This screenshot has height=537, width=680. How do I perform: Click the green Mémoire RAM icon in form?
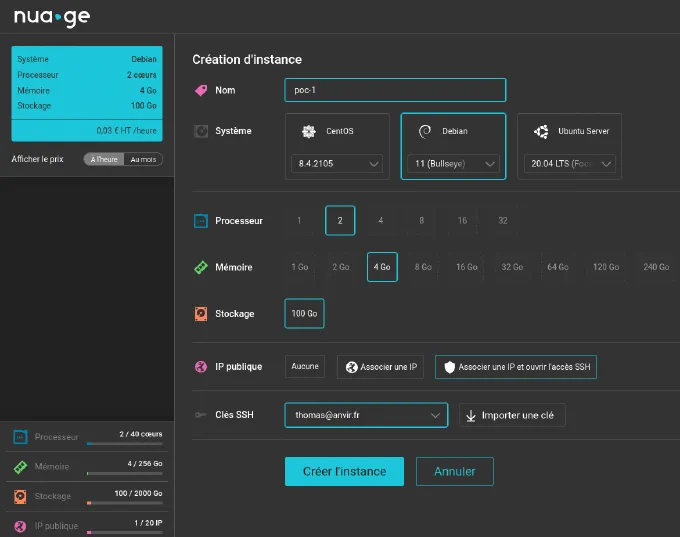[x=201, y=267]
